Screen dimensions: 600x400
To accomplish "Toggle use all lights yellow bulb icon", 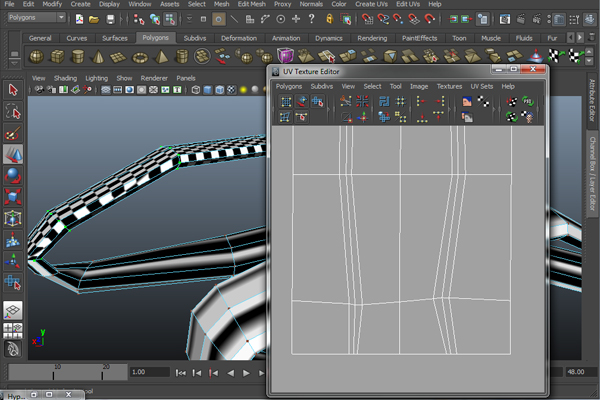I will pos(243,90).
